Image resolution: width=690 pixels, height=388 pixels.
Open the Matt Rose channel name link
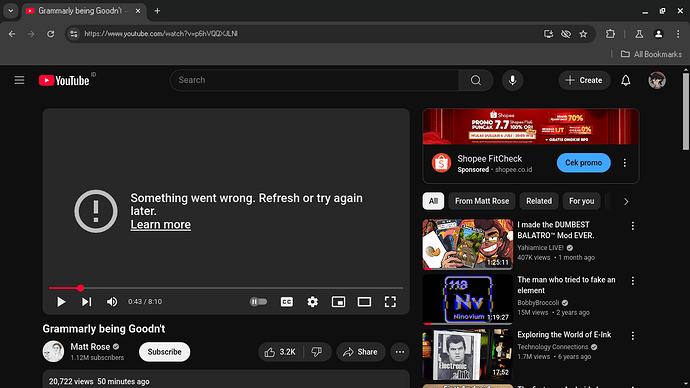click(x=90, y=347)
